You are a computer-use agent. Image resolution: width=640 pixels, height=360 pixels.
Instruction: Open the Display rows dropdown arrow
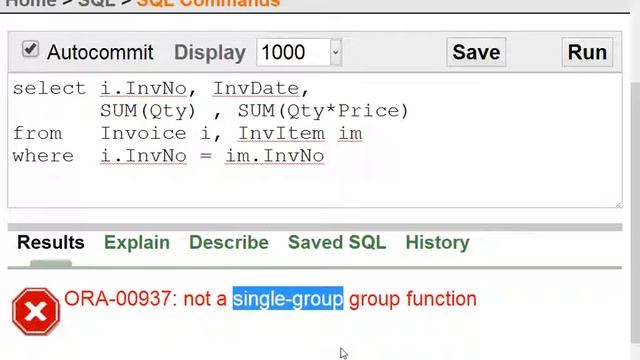tap(336, 52)
